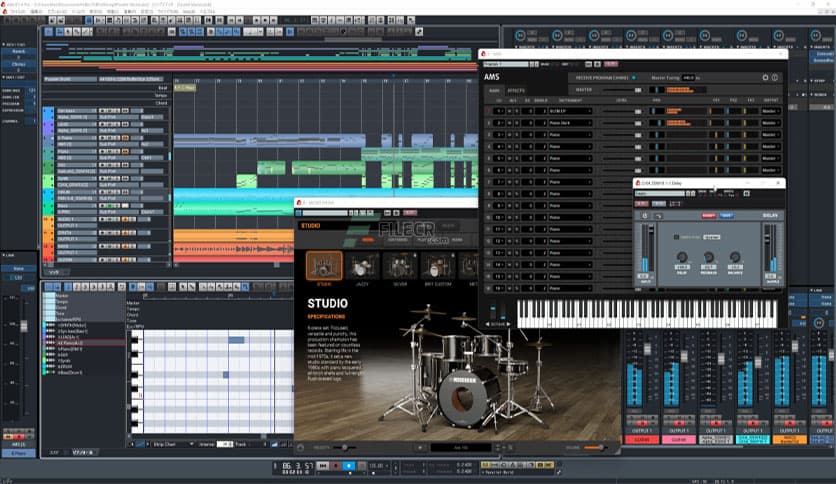Toggle the Tempo Sync checkbox in Delay
The width and height of the screenshot is (836, 484).
tap(676, 237)
